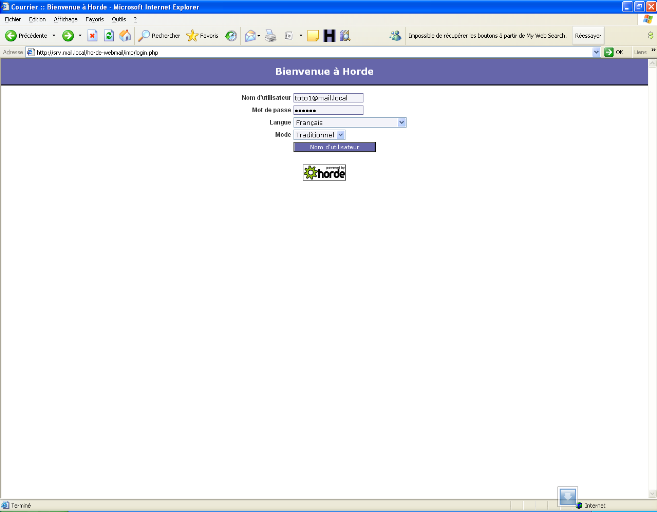Screen dimensions: 657x512
Task: Open the Forward button history dropdown arrow
Action: click(80, 36)
